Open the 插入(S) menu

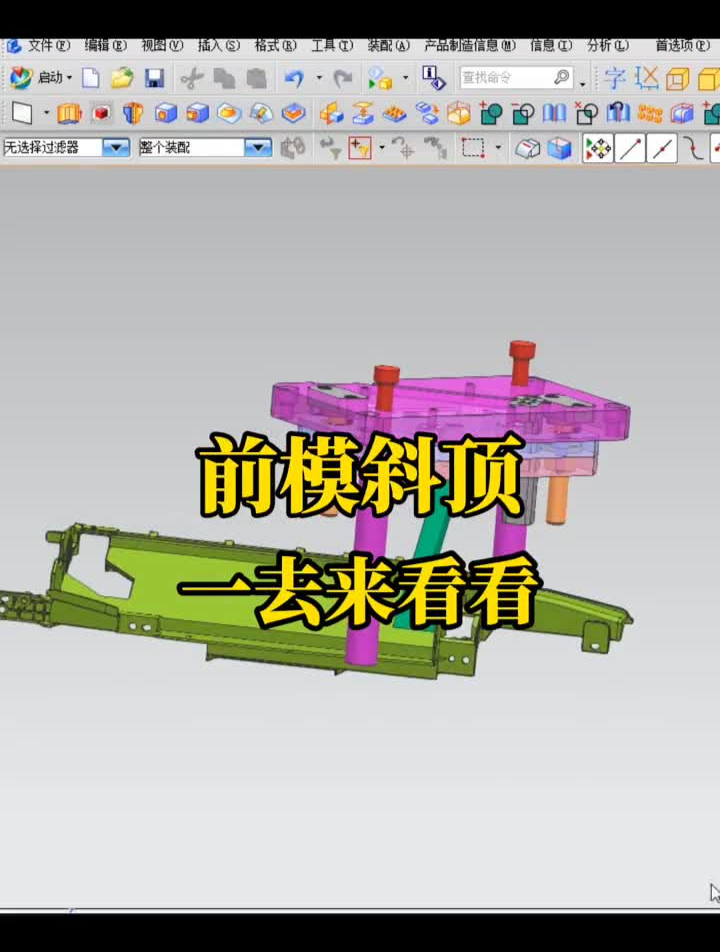[x=219, y=46]
